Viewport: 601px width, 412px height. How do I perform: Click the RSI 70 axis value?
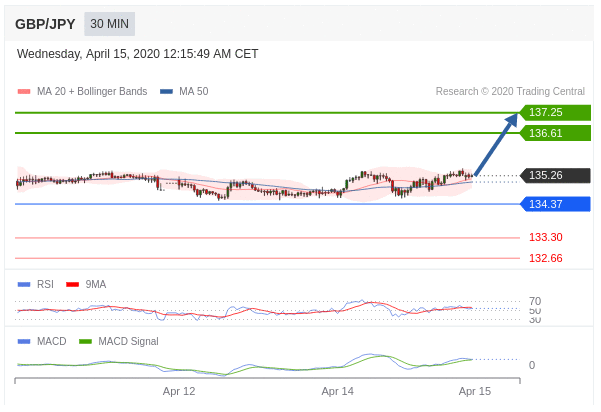pos(535,301)
